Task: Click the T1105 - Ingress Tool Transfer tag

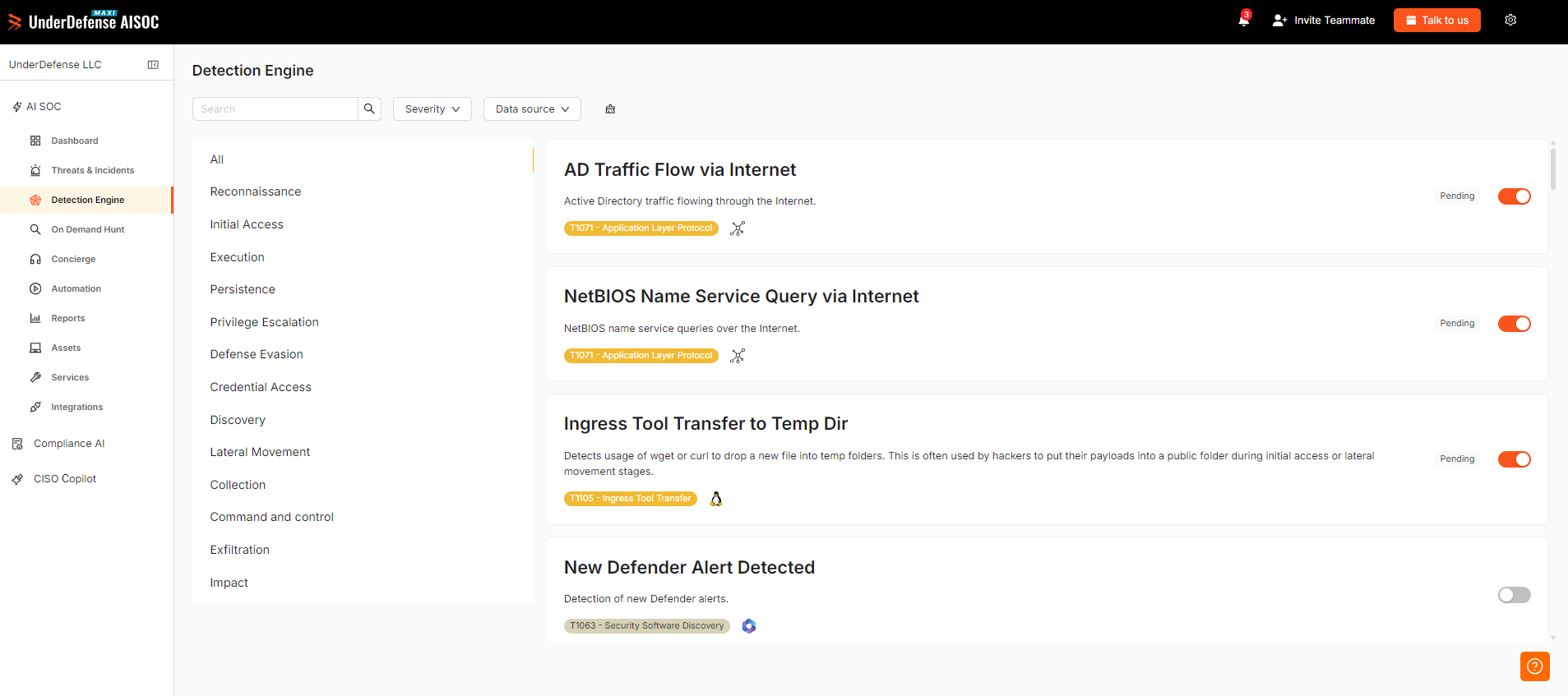Action: (x=631, y=499)
